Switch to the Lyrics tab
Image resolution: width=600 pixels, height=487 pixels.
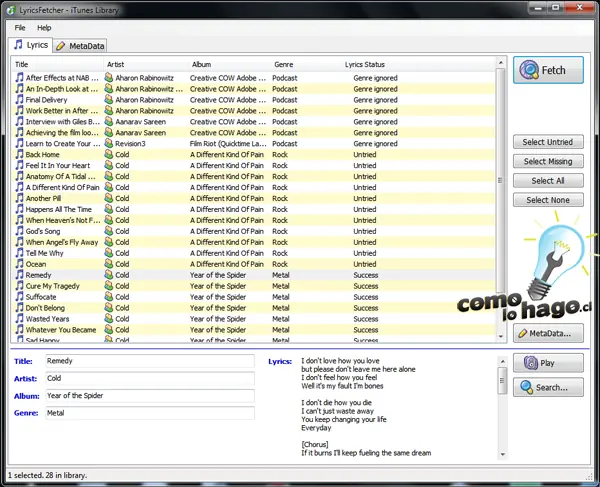31,45
